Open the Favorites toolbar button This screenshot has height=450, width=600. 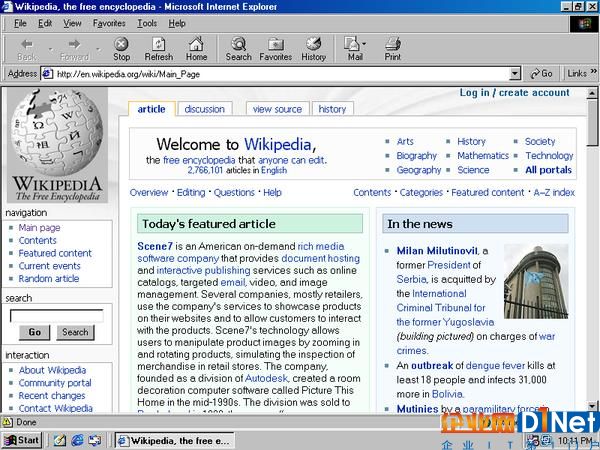click(x=276, y=49)
